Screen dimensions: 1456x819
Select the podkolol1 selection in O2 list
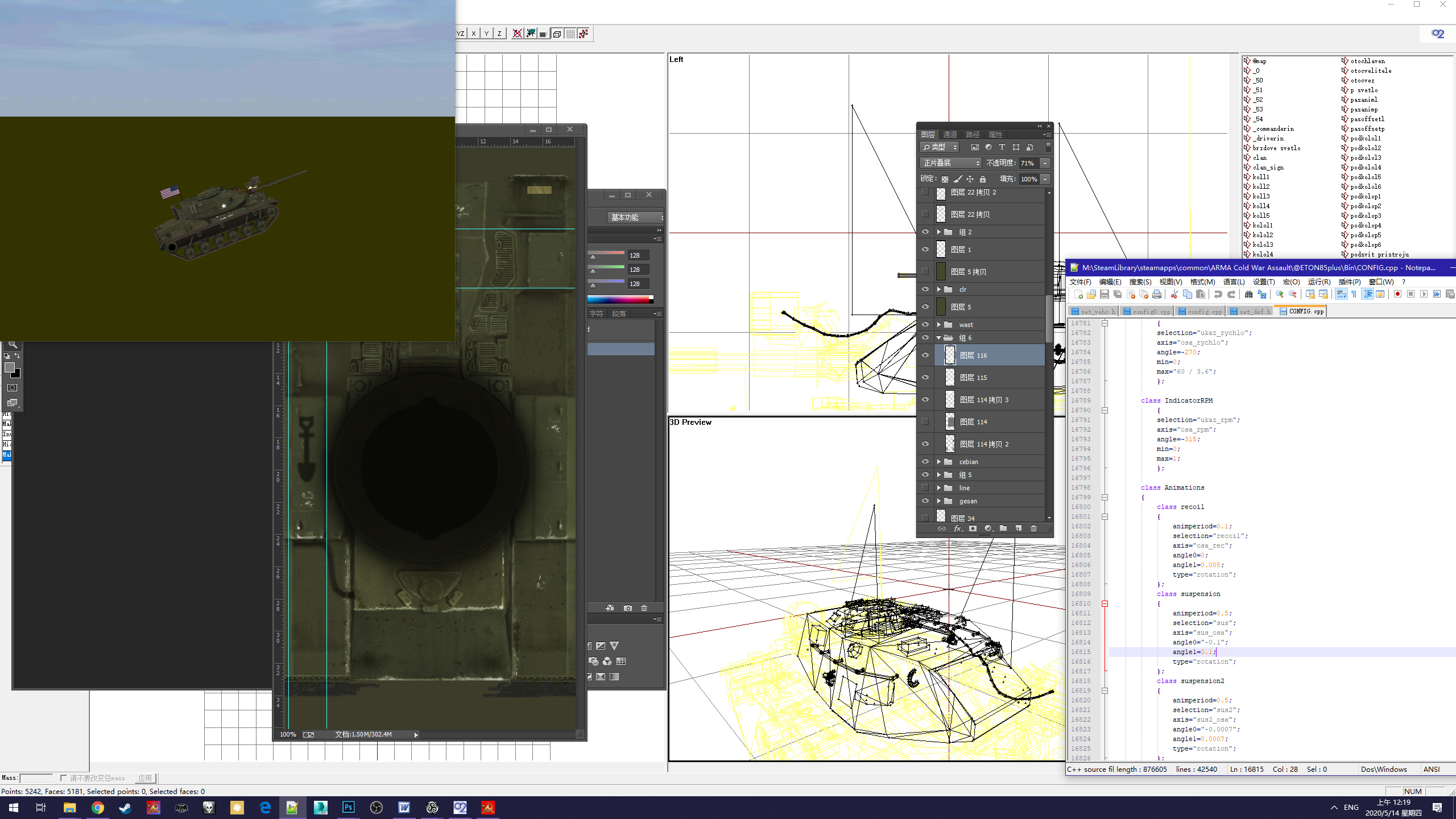tap(1365, 138)
